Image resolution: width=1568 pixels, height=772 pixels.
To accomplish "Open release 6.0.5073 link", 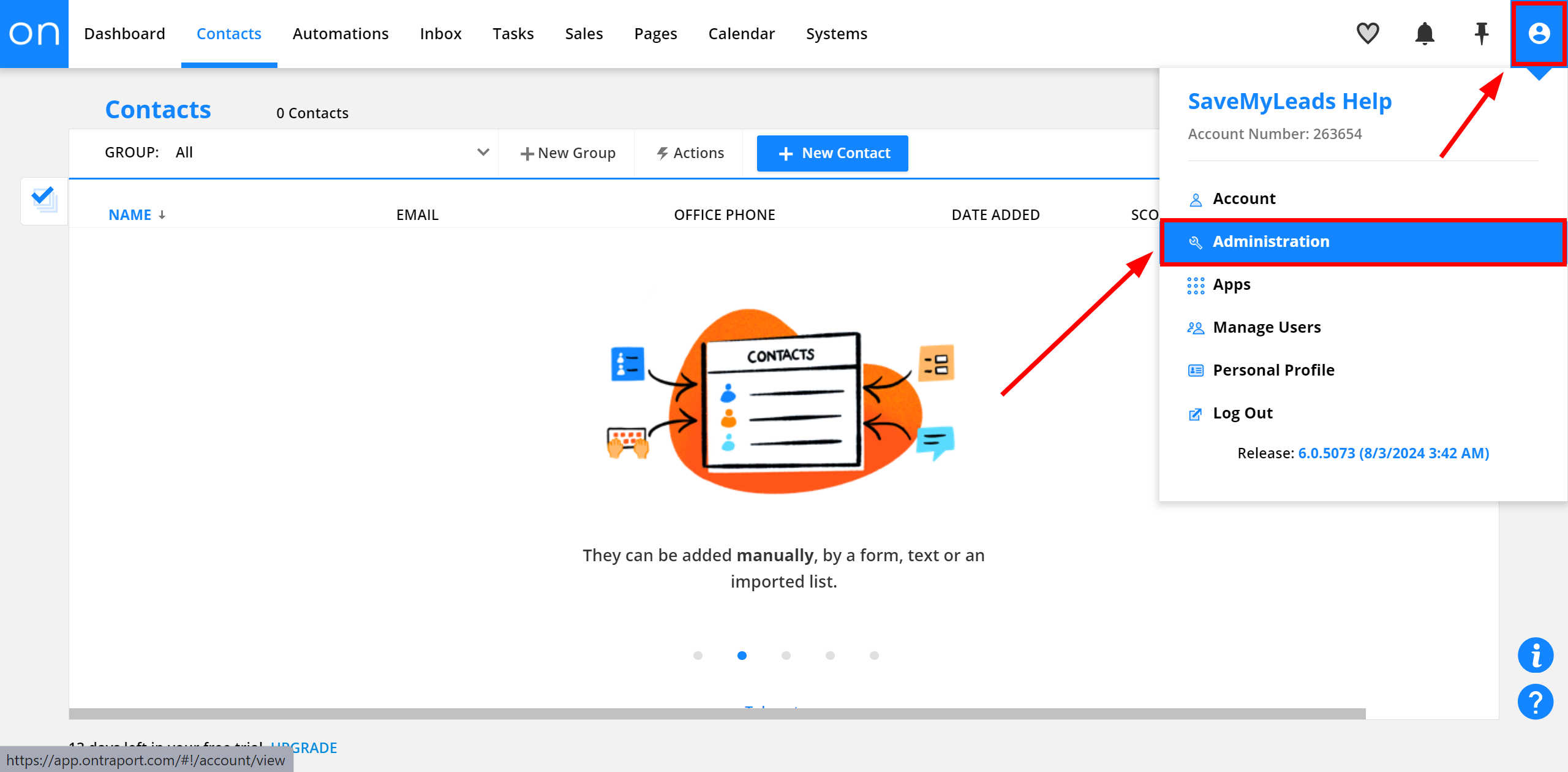I will 1393,453.
